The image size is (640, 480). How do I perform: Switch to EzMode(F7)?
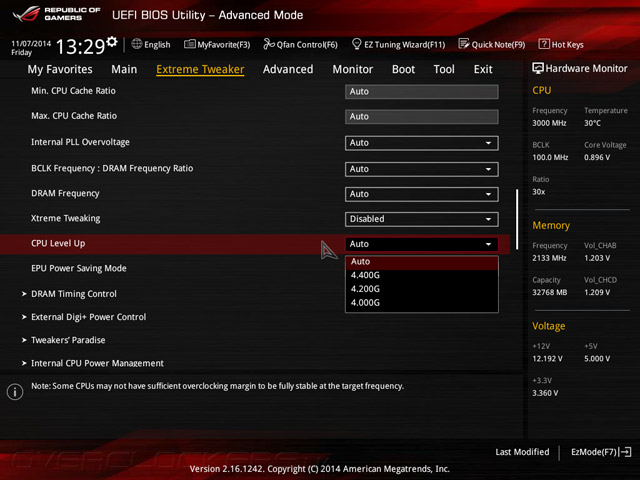point(601,452)
